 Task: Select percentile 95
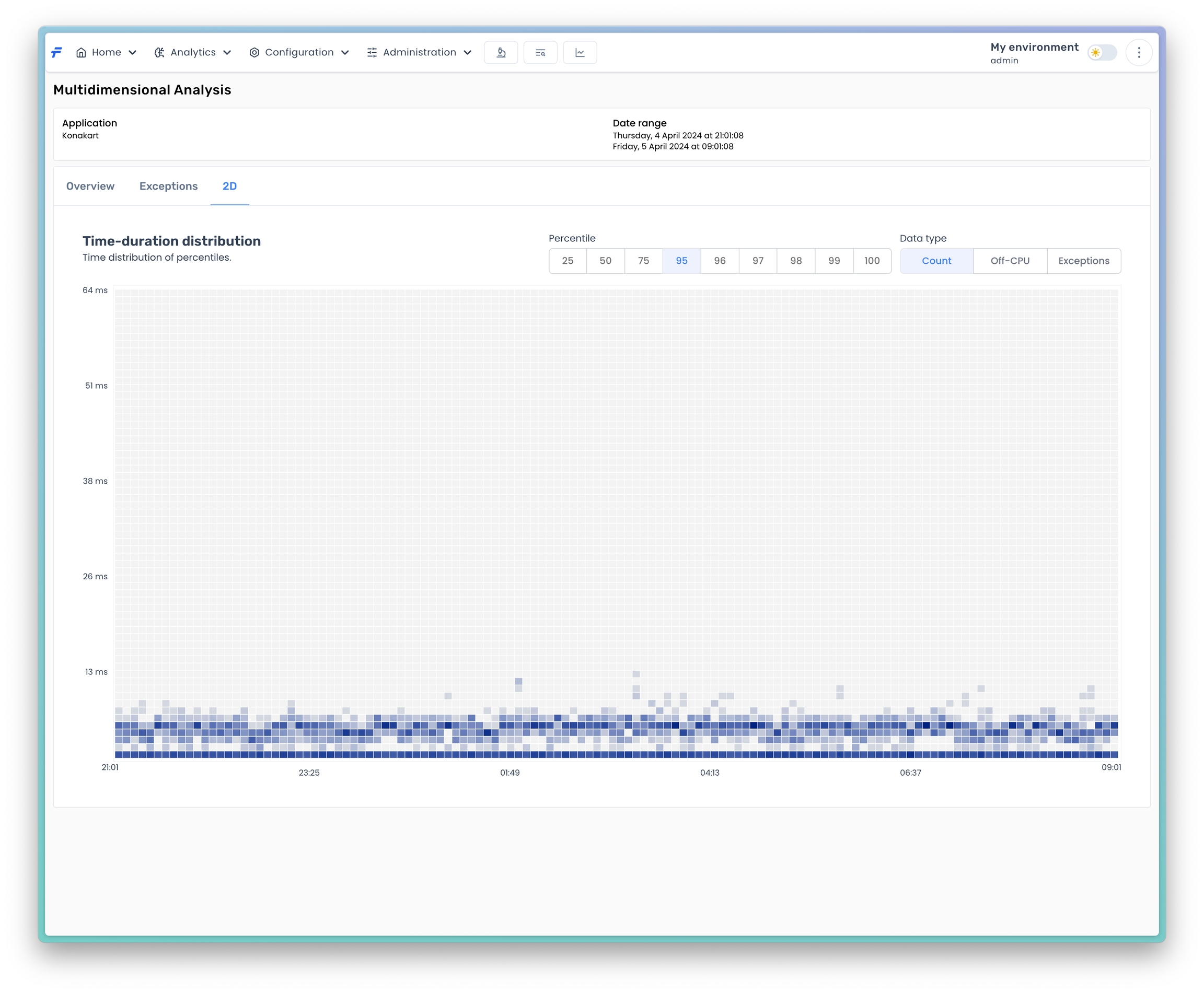pos(681,261)
